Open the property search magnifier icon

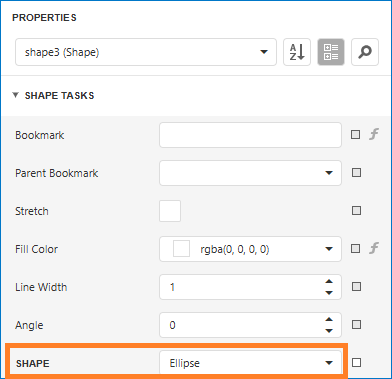(x=365, y=52)
